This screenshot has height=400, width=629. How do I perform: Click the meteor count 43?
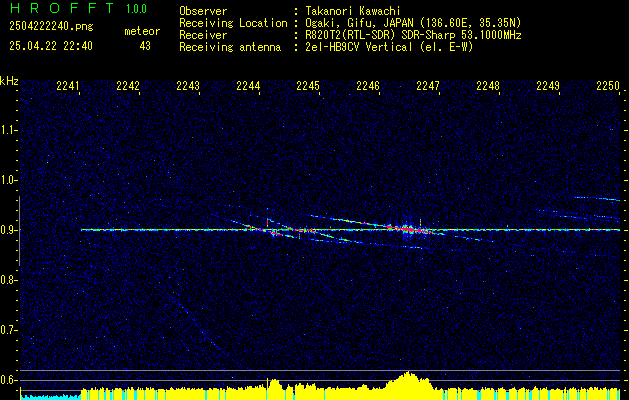point(145,46)
